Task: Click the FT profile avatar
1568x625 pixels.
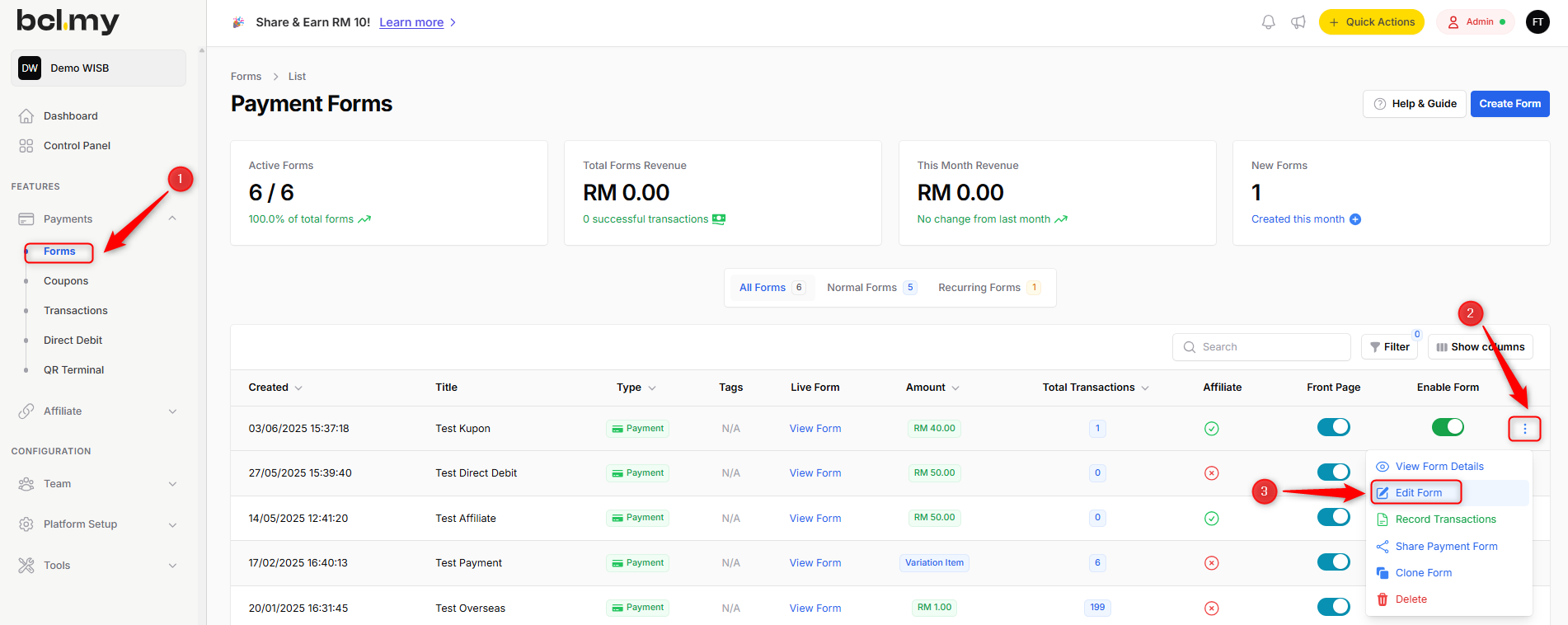Action: tap(1537, 22)
